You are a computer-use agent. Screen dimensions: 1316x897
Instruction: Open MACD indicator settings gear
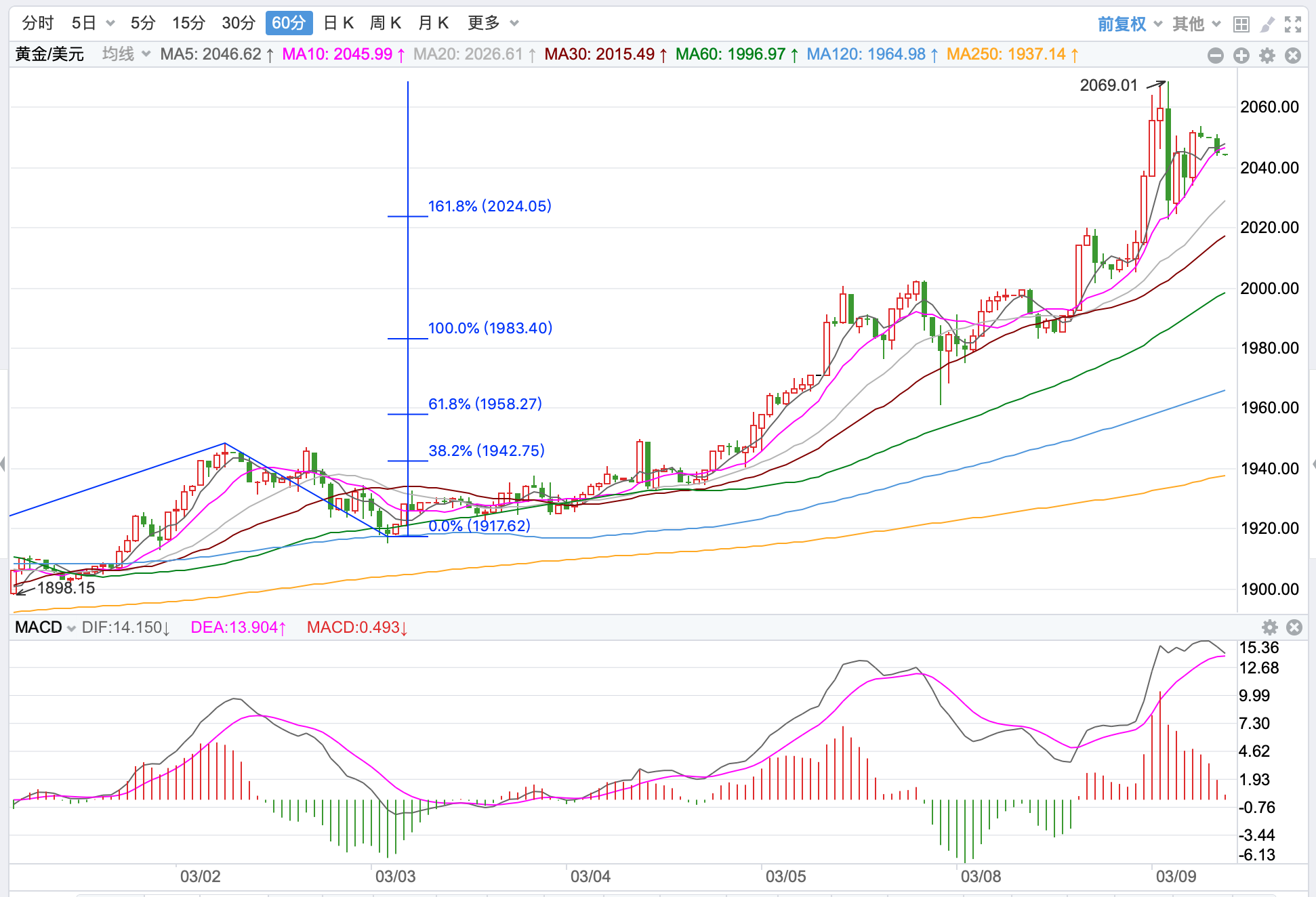coord(1270,627)
